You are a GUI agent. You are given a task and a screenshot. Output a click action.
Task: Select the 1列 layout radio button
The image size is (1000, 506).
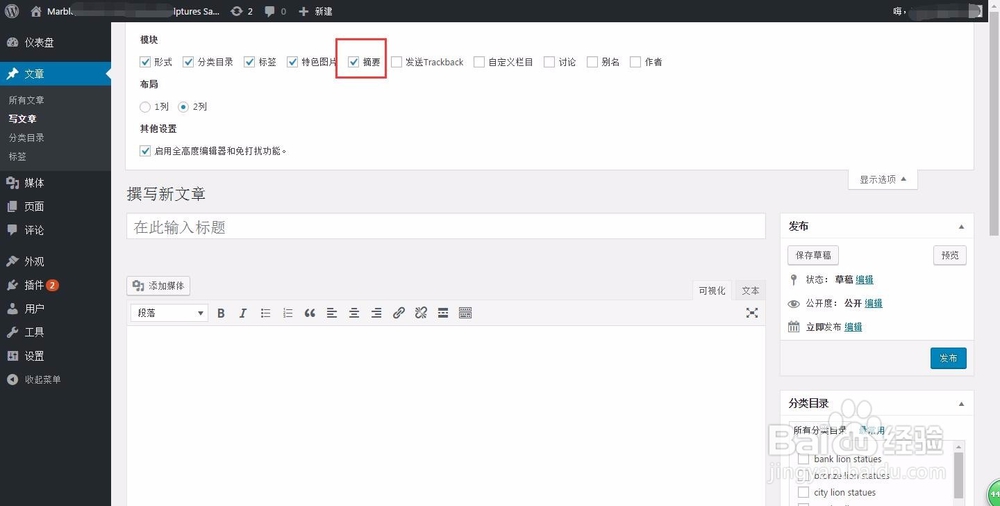coord(145,107)
